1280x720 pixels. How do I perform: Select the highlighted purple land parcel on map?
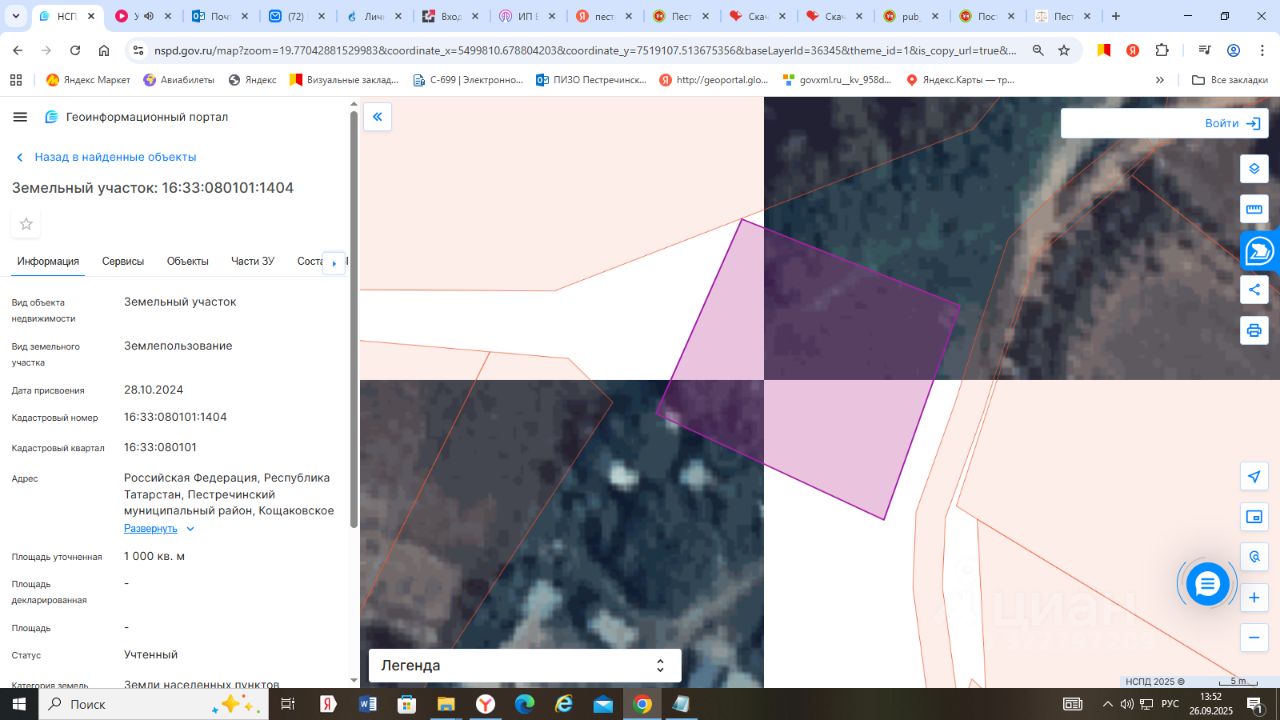pos(808,368)
